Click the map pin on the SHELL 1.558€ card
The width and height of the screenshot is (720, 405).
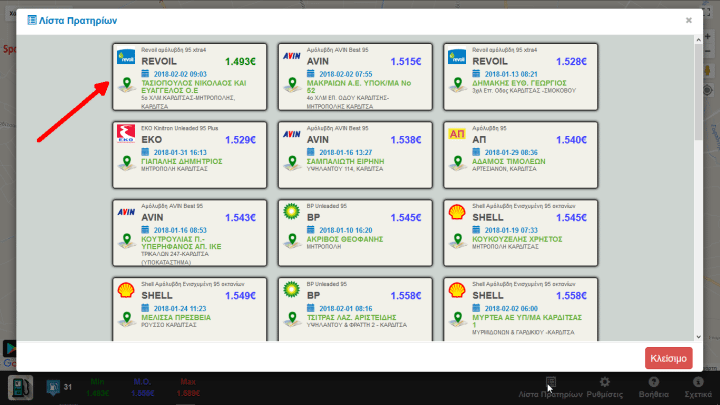457,319
